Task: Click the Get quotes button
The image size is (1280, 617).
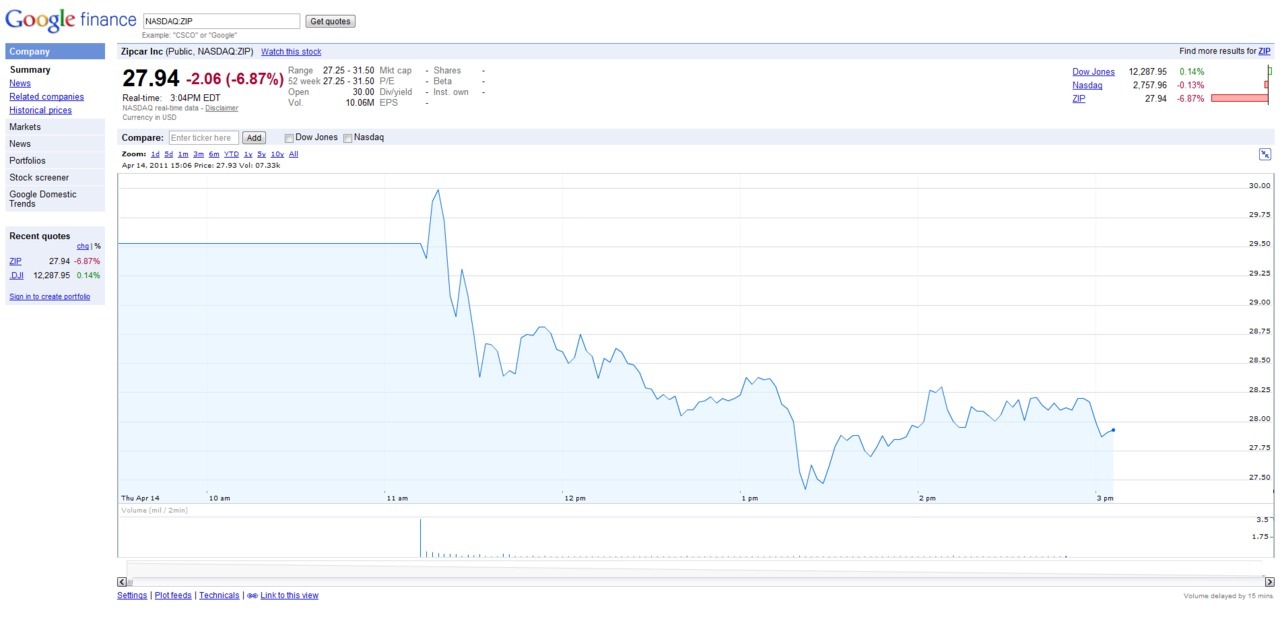Action: click(x=330, y=21)
